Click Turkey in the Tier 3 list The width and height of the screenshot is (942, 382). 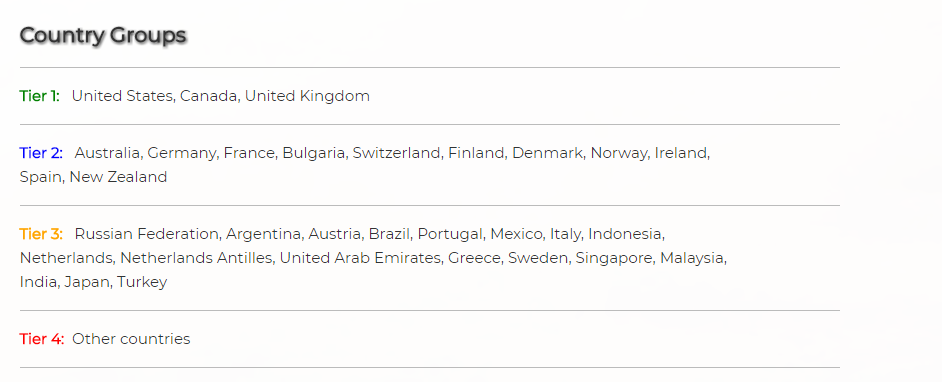142,282
